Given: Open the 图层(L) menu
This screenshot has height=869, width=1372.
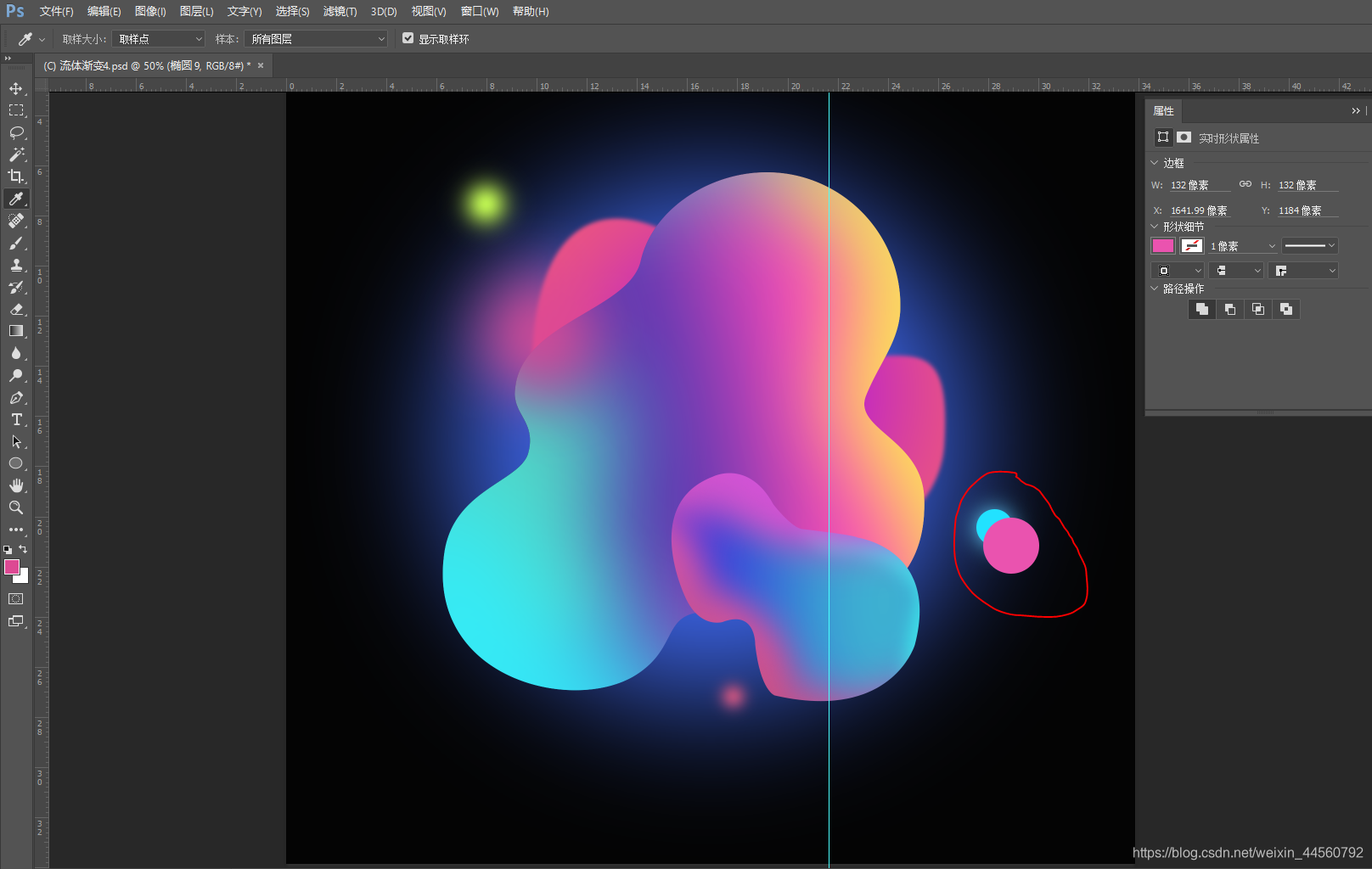Looking at the screenshot, I should pyautogui.click(x=196, y=11).
